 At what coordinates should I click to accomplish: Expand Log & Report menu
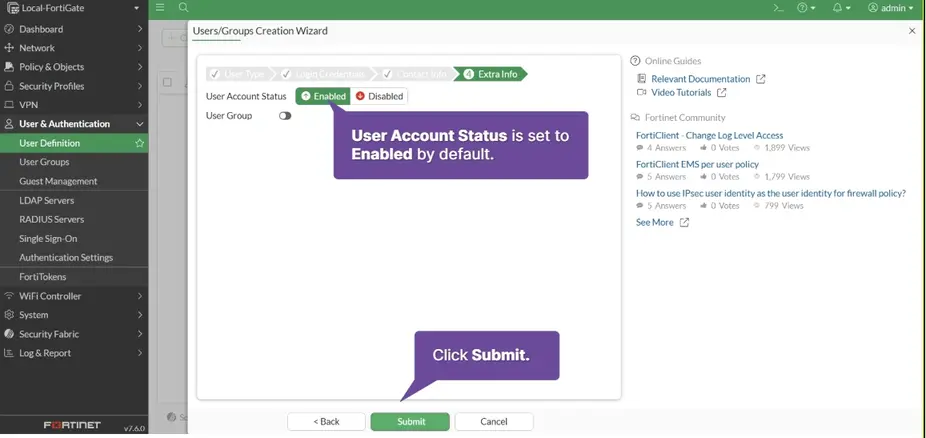pos(74,353)
